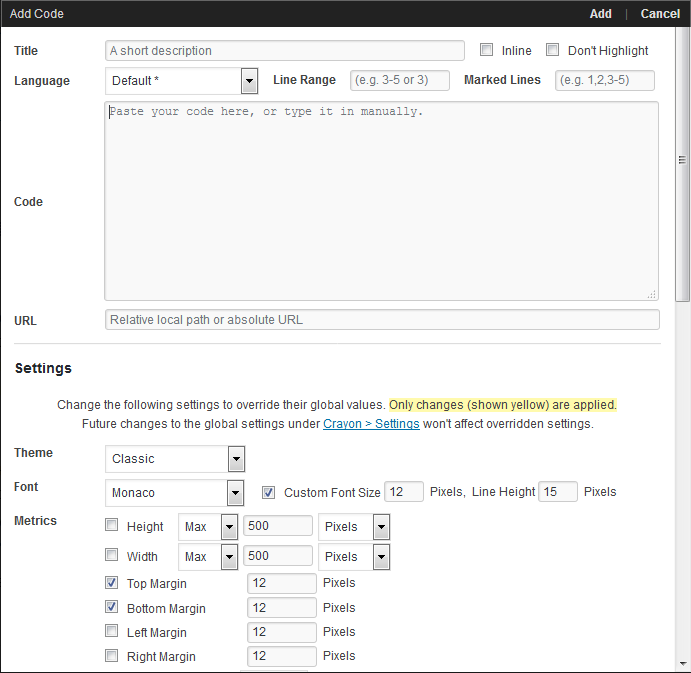Image resolution: width=691 pixels, height=673 pixels.
Task: Click the Marked Lines input field
Action: [x=605, y=80]
